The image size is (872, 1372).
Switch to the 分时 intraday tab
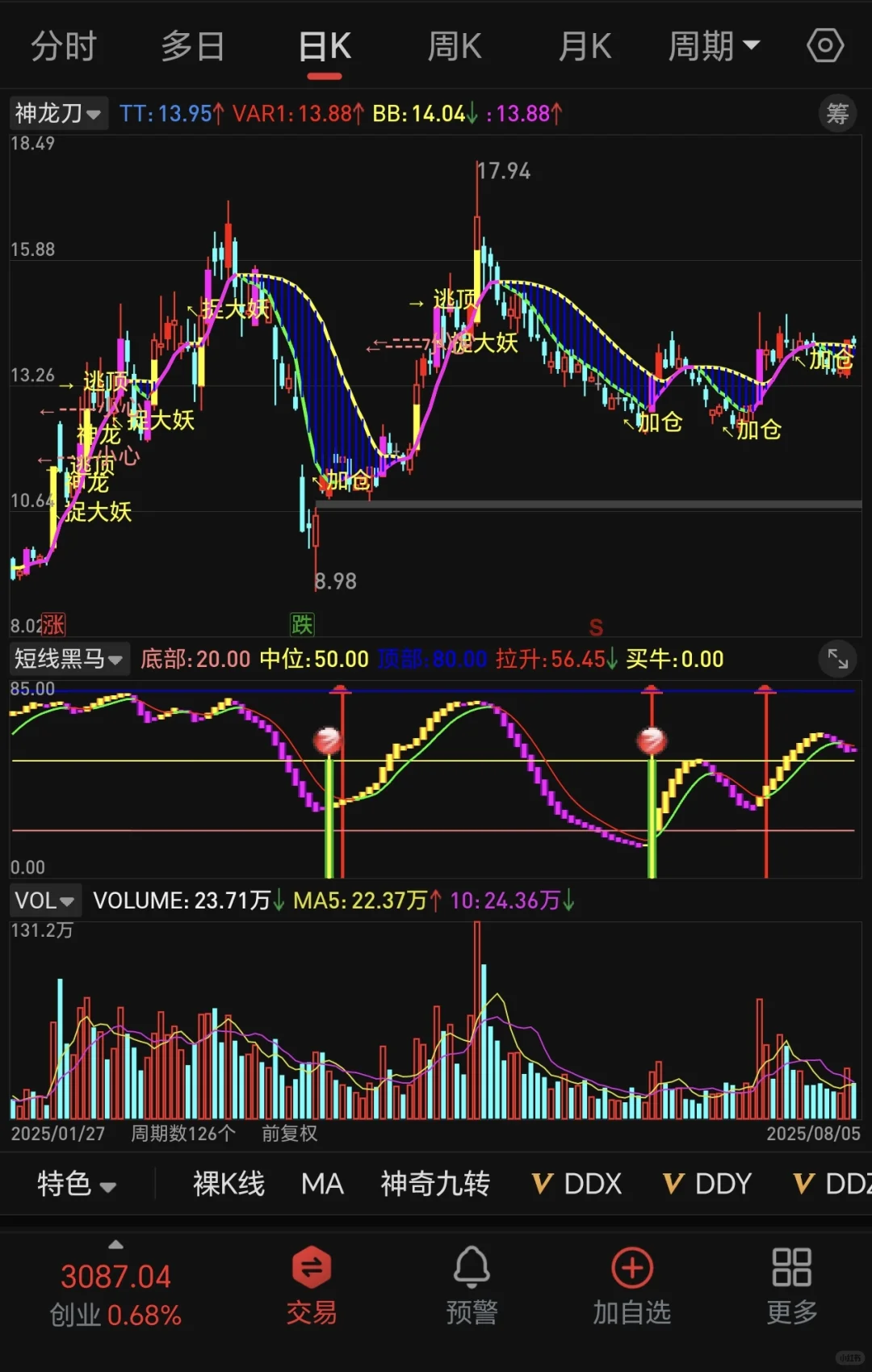[64, 46]
